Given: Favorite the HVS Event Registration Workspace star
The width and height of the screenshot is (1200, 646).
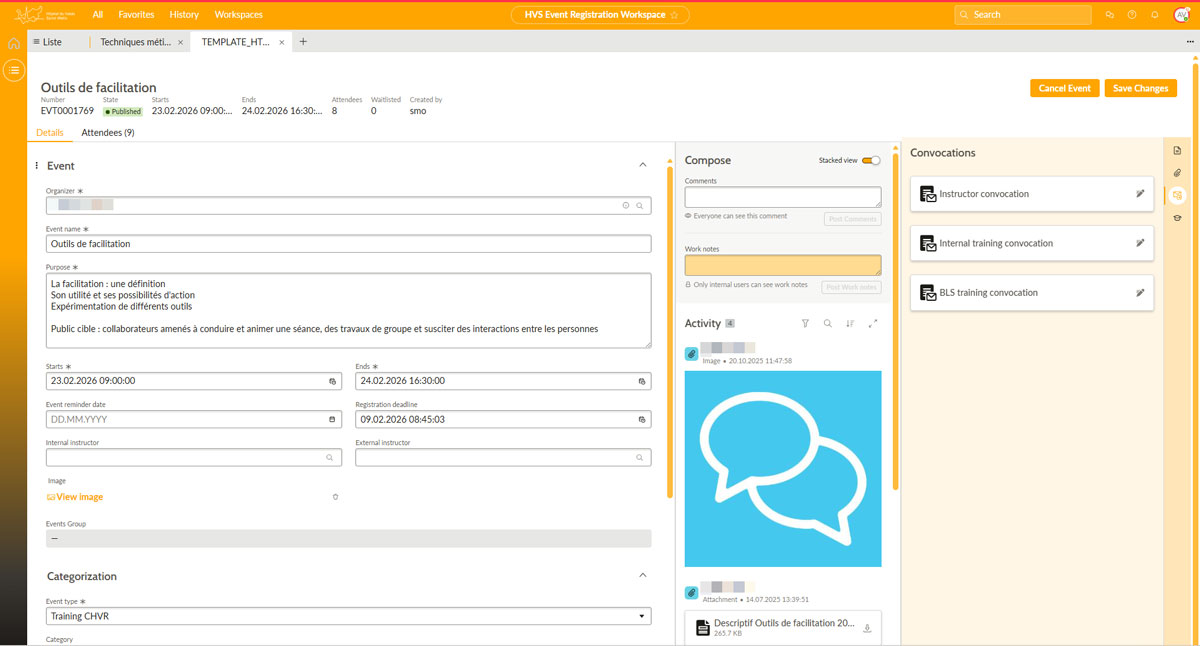Looking at the screenshot, I should [x=674, y=15].
